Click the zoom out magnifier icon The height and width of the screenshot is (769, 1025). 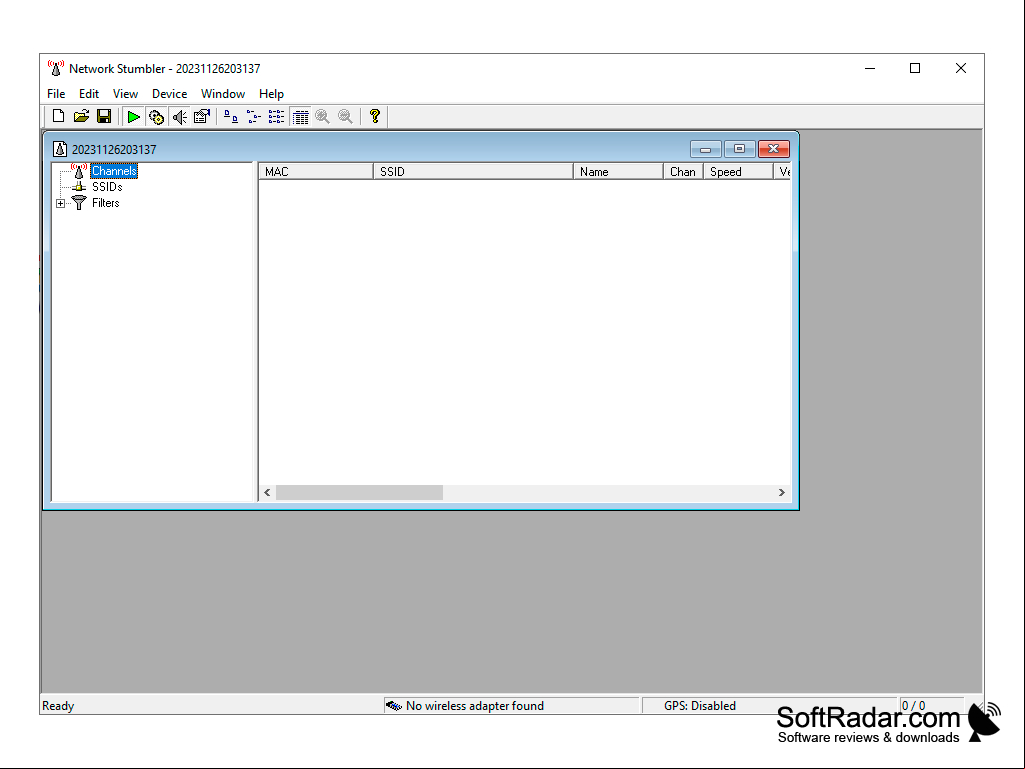(x=345, y=117)
